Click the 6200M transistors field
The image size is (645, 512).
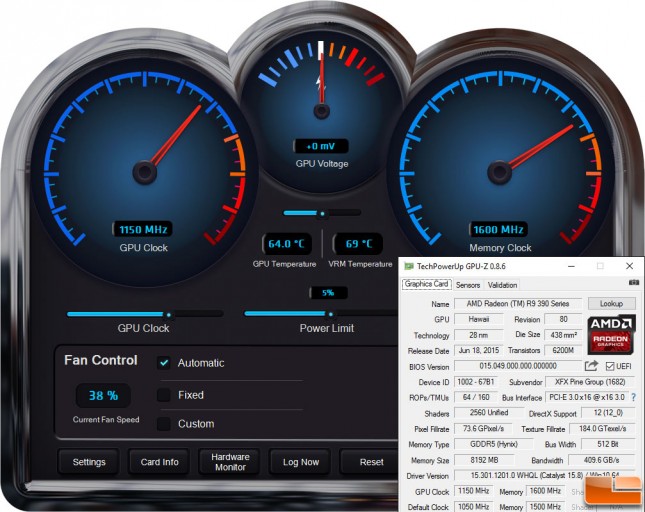pyautogui.click(x=563, y=350)
